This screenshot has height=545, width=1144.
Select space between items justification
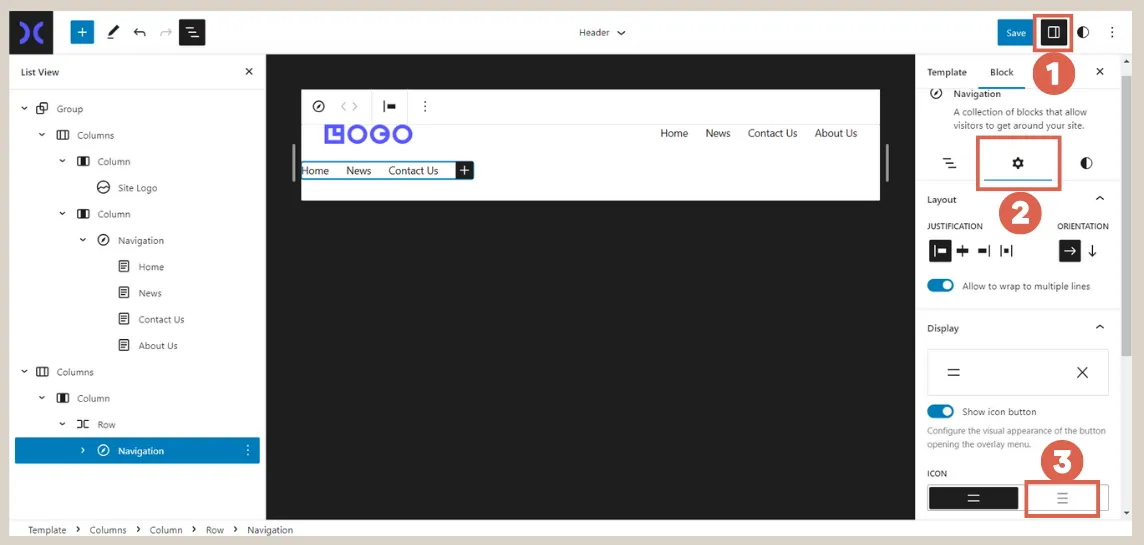pyautogui.click(x=1006, y=251)
